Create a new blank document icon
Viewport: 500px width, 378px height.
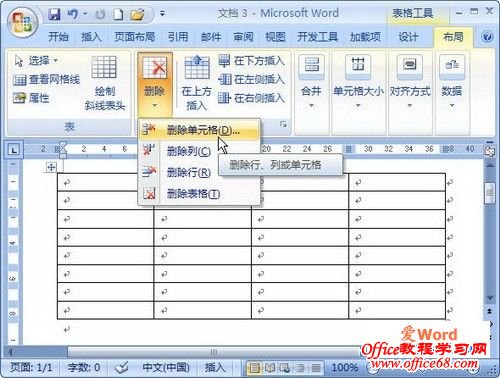[118, 14]
